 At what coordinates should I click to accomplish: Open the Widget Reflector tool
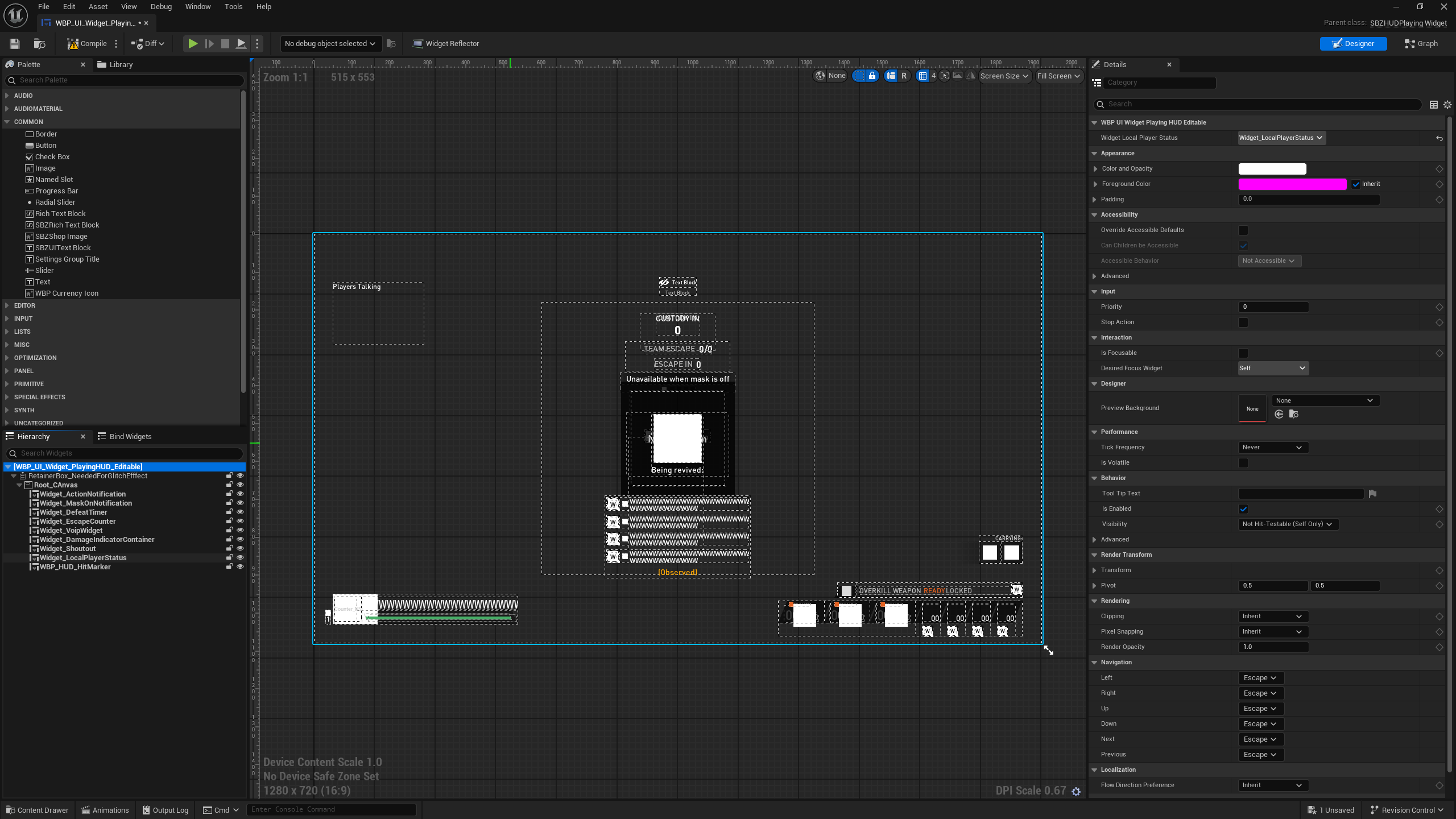pyautogui.click(x=445, y=44)
